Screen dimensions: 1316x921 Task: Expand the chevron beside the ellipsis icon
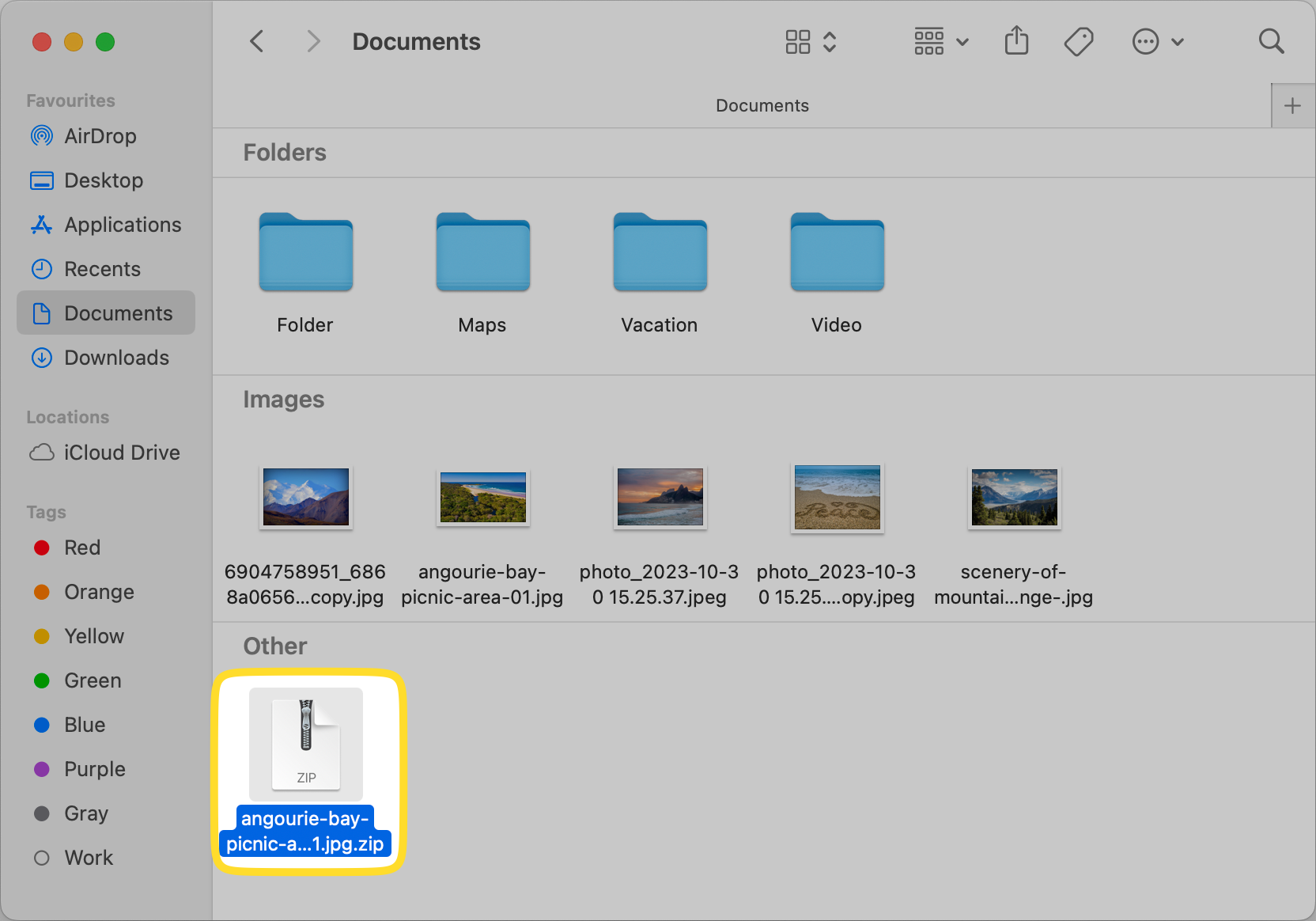point(1178,42)
